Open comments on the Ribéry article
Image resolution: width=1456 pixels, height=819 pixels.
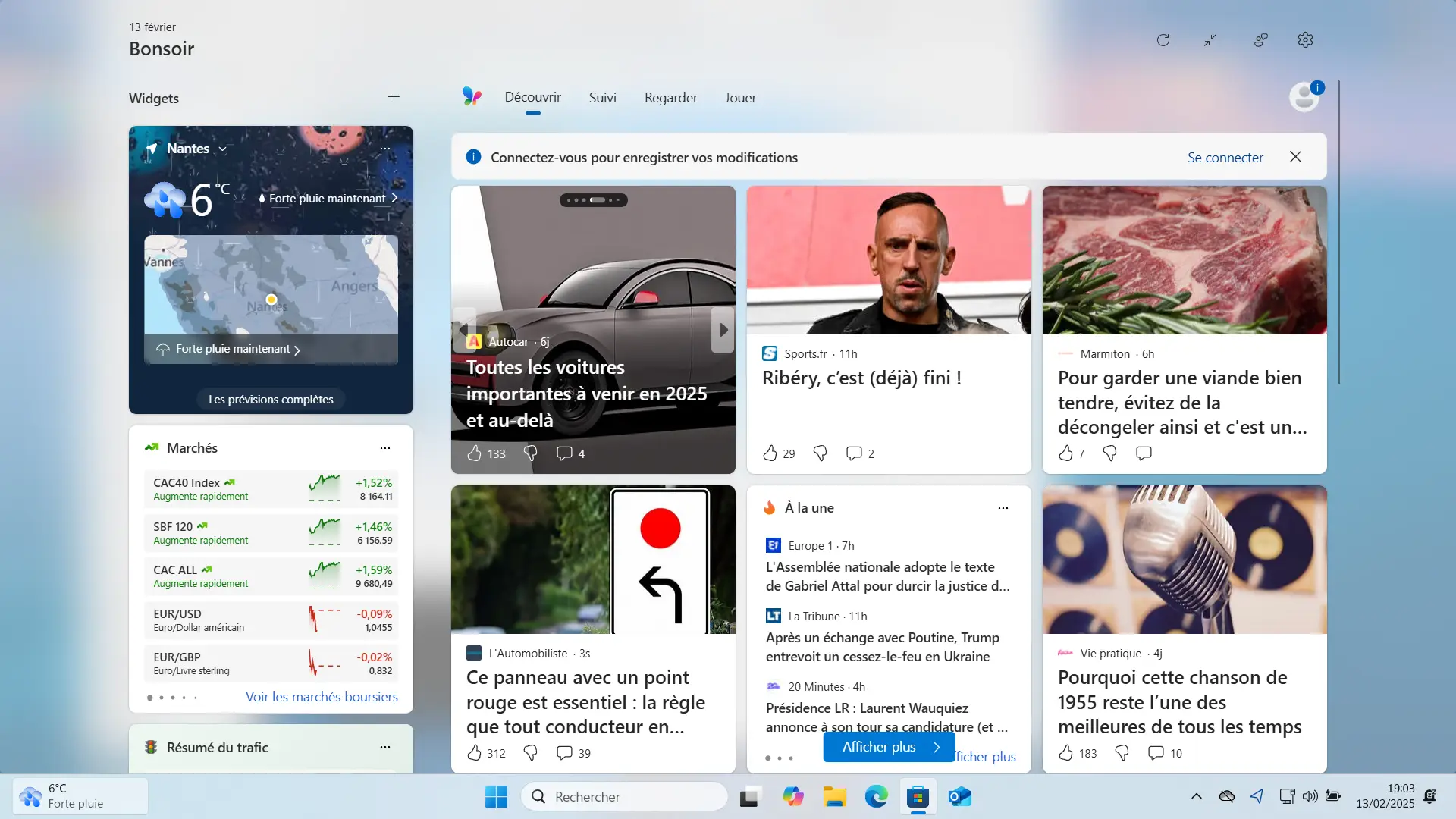[854, 453]
